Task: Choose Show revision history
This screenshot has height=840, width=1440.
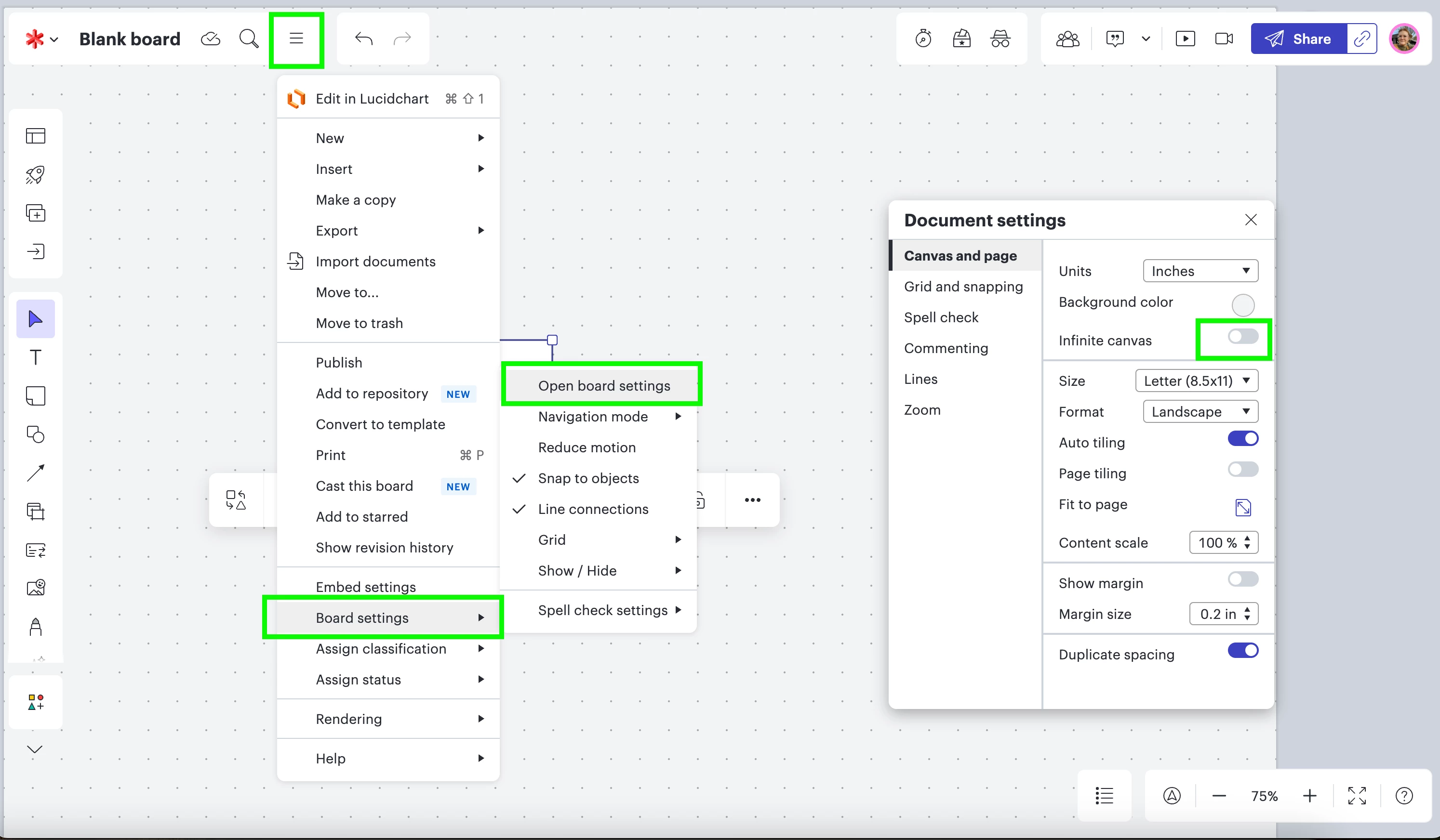Action: pyautogui.click(x=388, y=548)
